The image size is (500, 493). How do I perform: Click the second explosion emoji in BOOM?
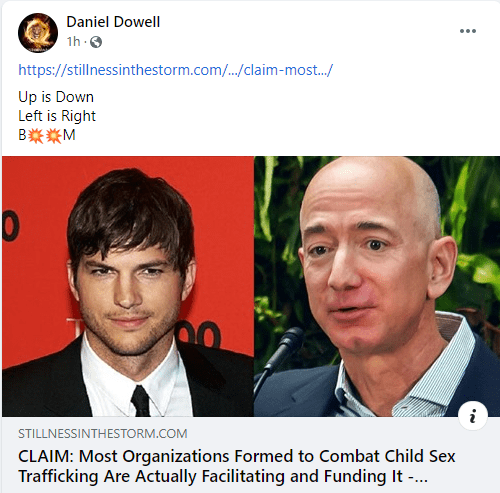(x=53, y=136)
